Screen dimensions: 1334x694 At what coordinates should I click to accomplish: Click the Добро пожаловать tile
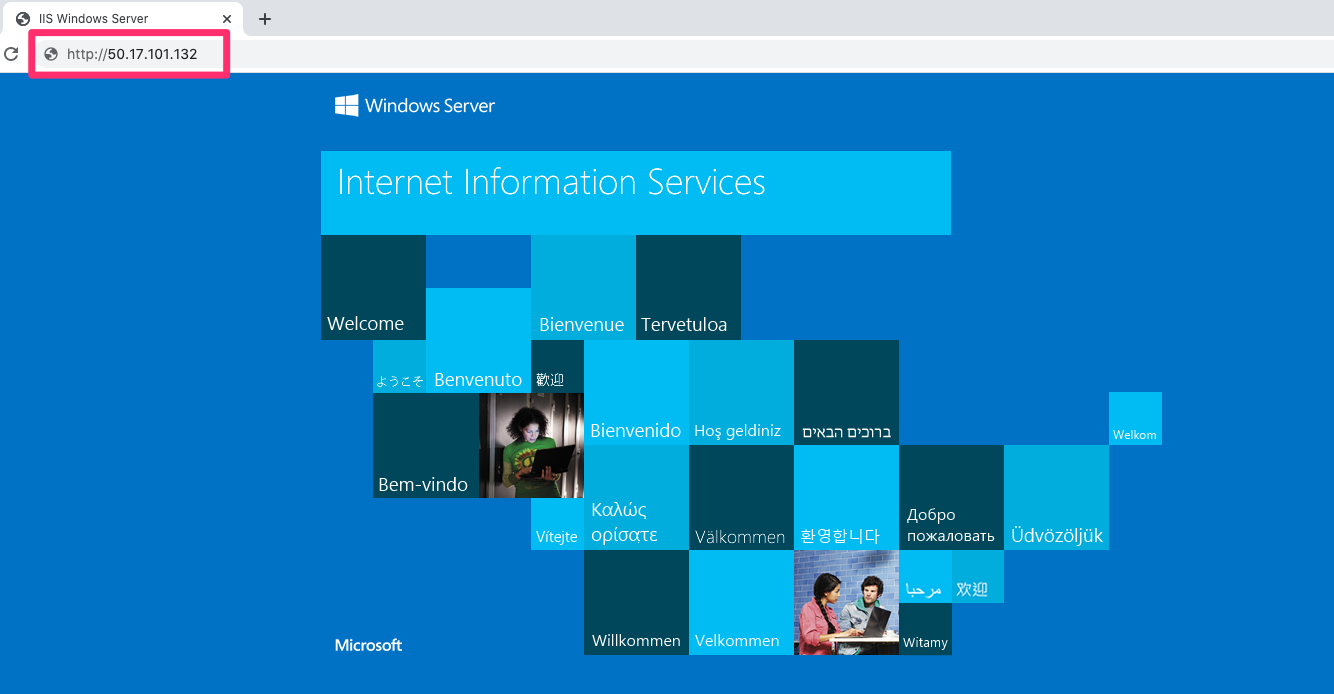tap(951, 497)
